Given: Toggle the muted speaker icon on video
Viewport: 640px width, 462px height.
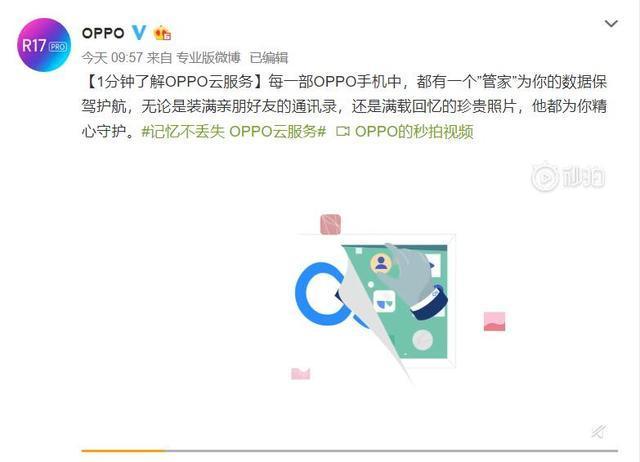Looking at the screenshot, I should coord(599,431).
